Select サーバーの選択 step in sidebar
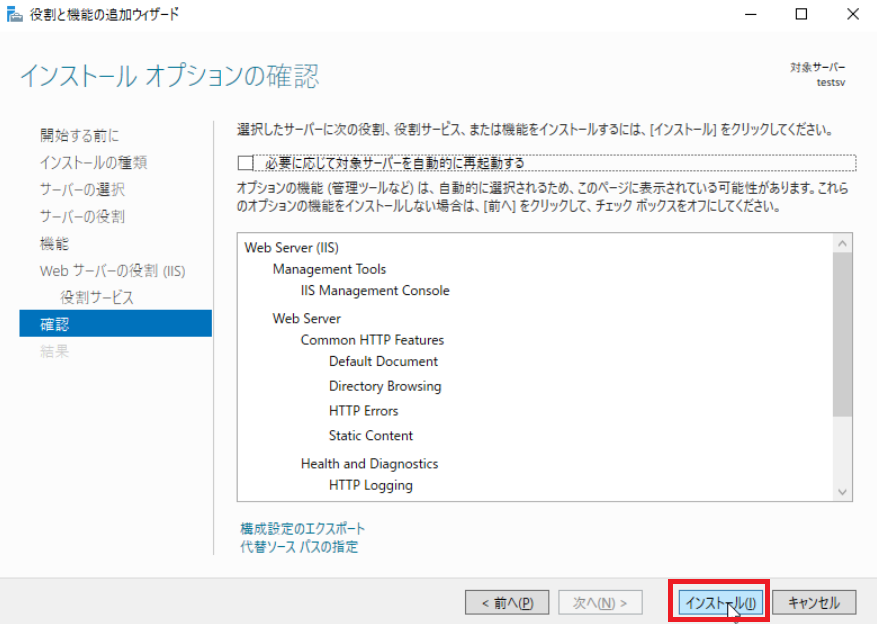The width and height of the screenshot is (877, 624). tap(82, 189)
